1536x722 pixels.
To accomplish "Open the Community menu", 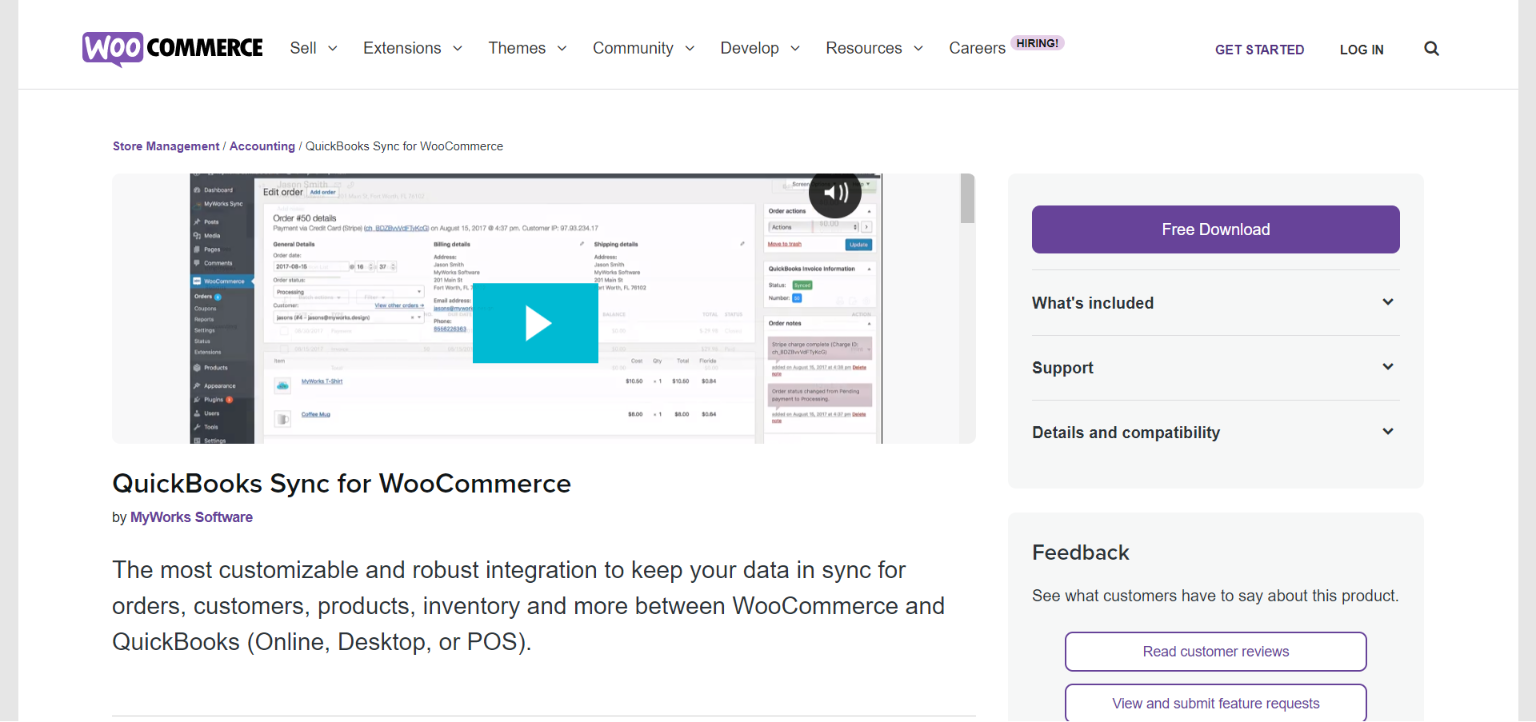I will (644, 48).
